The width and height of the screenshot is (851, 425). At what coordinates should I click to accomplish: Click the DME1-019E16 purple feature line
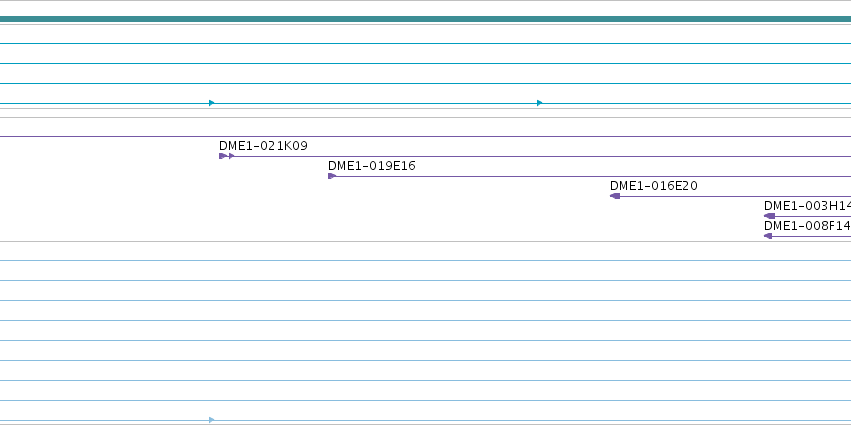589,176
